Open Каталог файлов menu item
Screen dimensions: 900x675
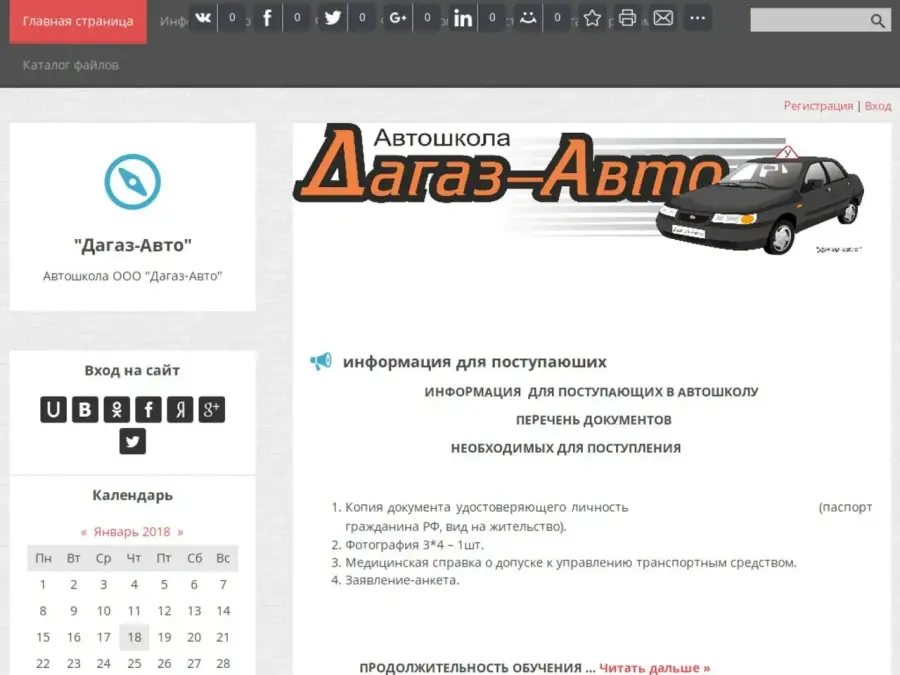pos(70,65)
